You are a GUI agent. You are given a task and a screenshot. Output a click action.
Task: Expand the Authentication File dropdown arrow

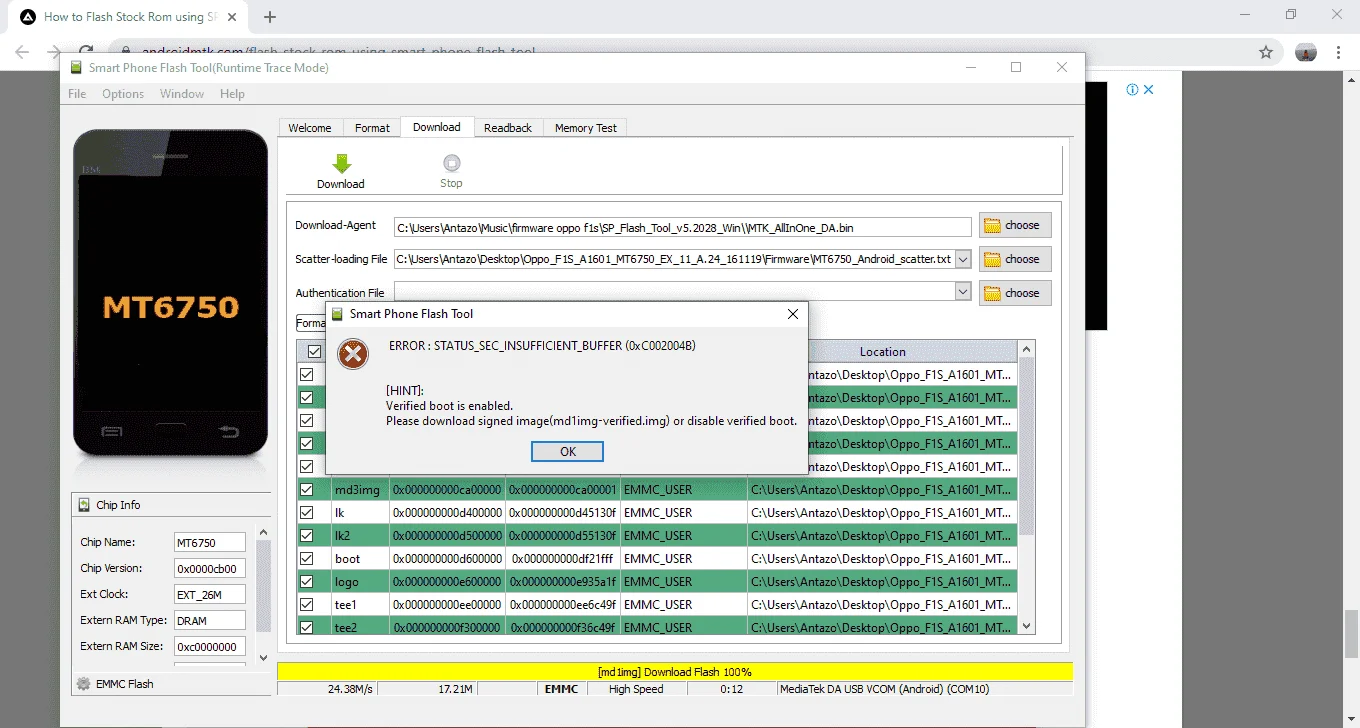coord(963,292)
